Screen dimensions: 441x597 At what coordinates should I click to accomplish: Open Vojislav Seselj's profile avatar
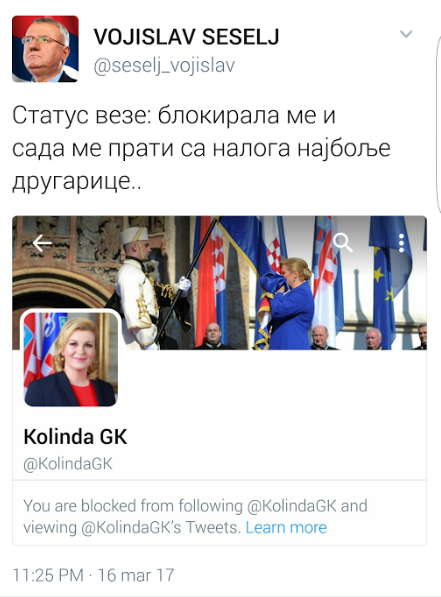click(45, 49)
